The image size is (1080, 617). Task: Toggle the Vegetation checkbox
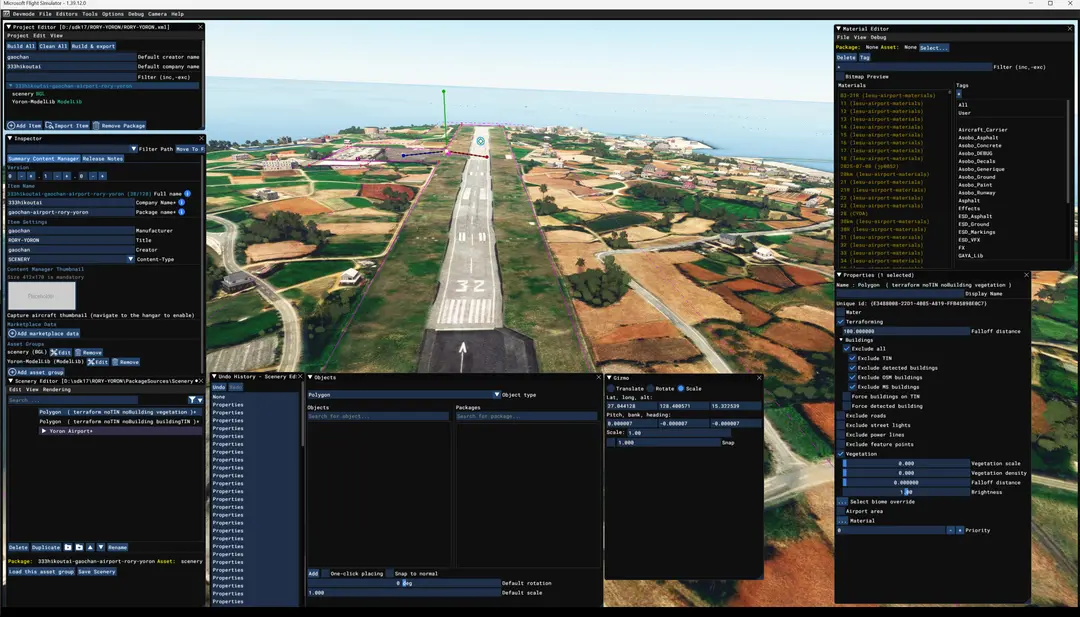pos(840,454)
